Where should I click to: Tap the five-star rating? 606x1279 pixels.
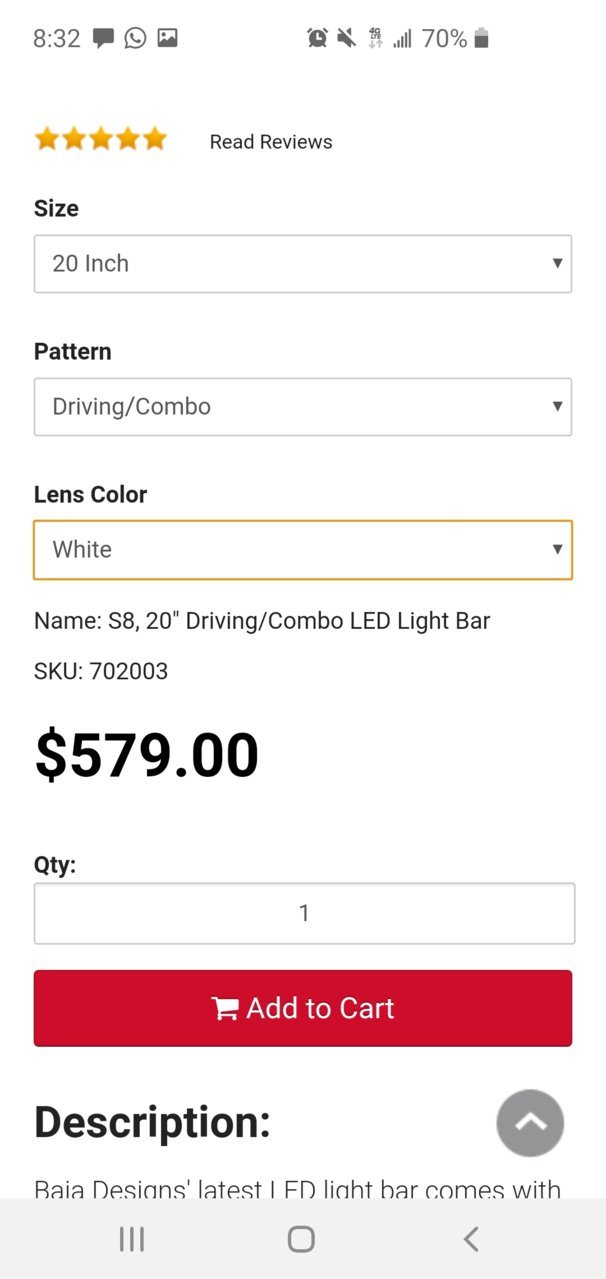[x=101, y=139]
